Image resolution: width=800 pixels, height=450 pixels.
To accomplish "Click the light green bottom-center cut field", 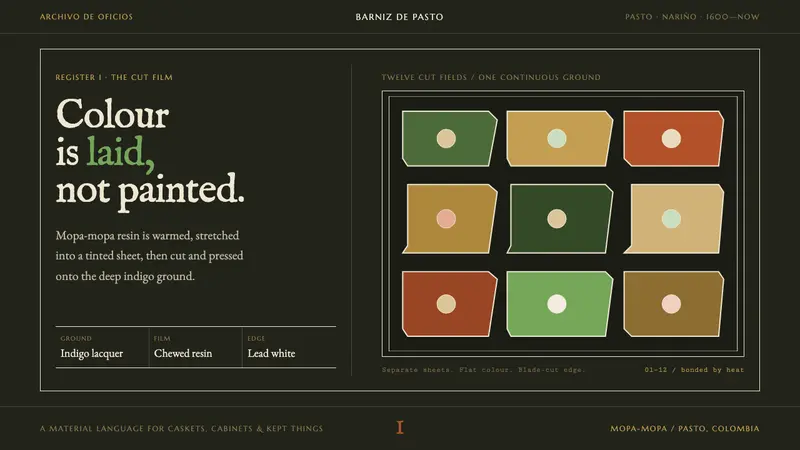I will click(560, 304).
